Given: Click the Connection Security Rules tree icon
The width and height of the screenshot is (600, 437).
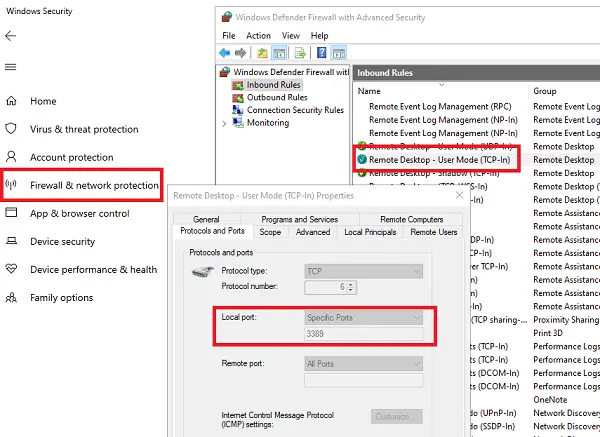Looking at the screenshot, I should (238, 110).
